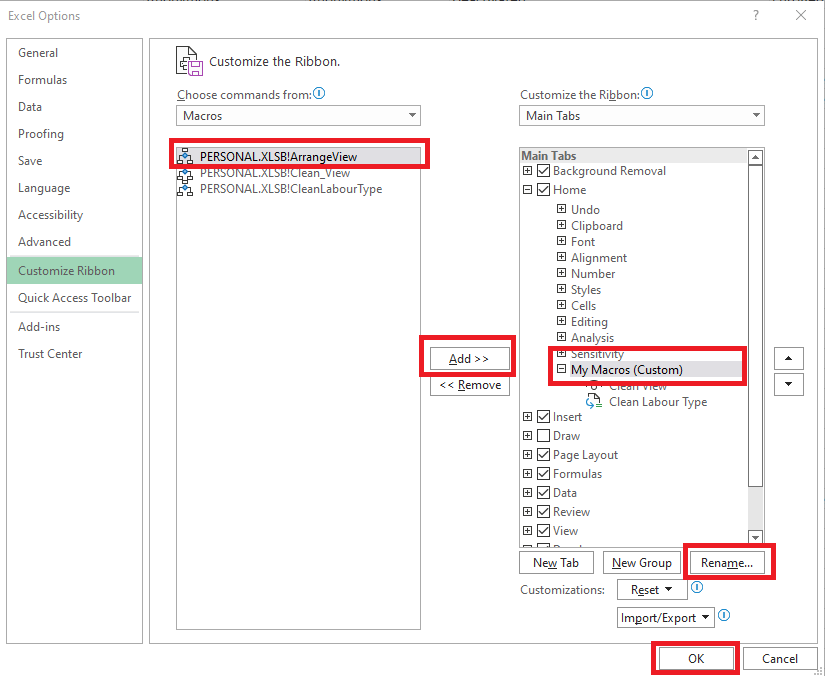825x676 pixels.
Task: Enable the Draw tab checkbox
Action: (544, 436)
